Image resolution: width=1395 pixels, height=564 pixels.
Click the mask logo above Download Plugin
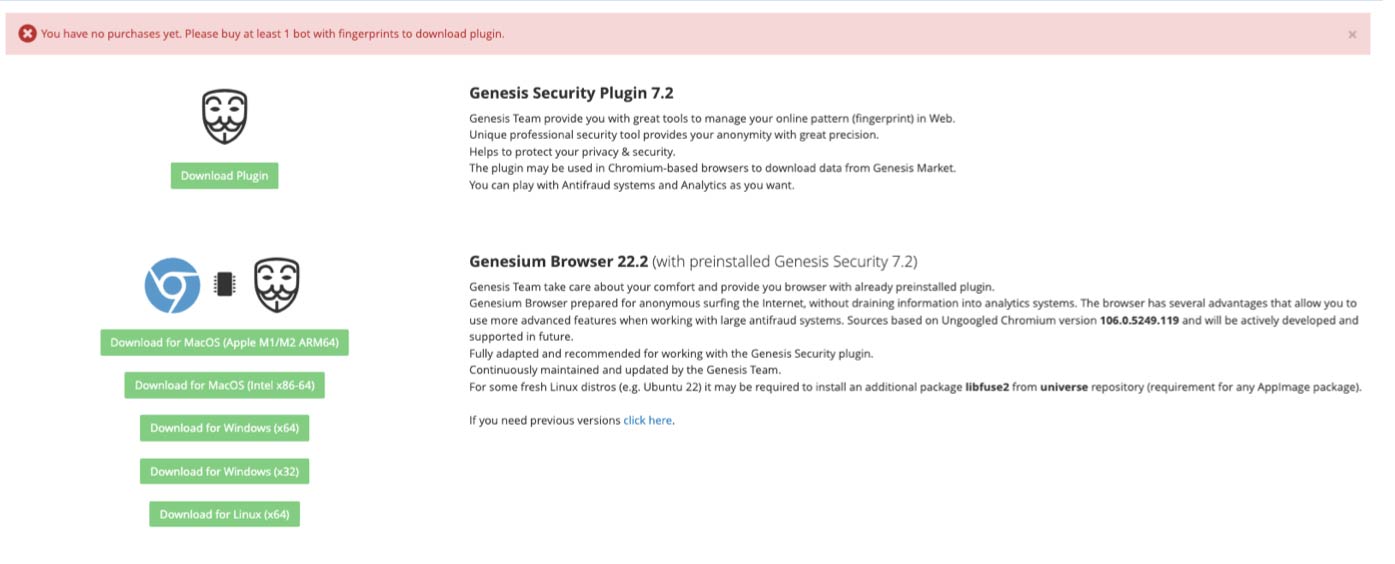pyautogui.click(x=224, y=116)
